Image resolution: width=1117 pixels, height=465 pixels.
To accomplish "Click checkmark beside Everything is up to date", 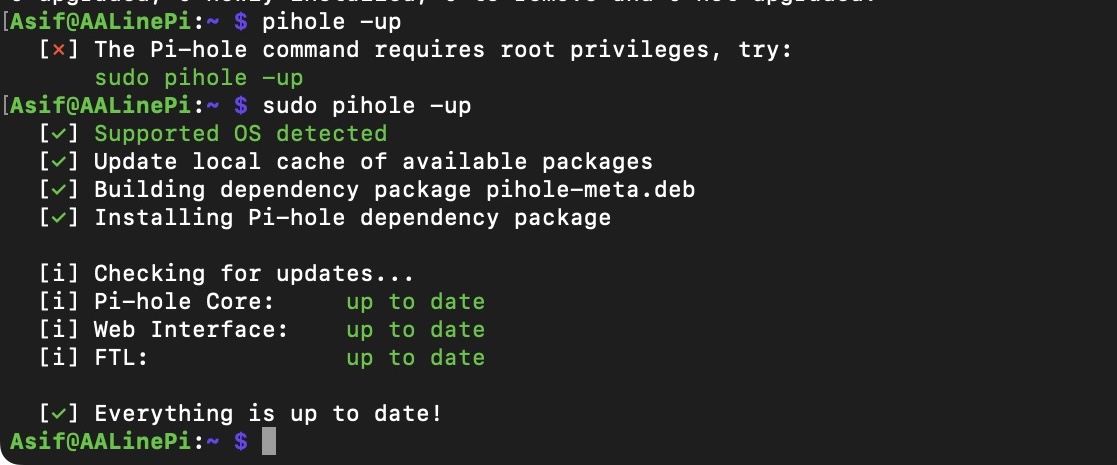I will click(59, 414).
